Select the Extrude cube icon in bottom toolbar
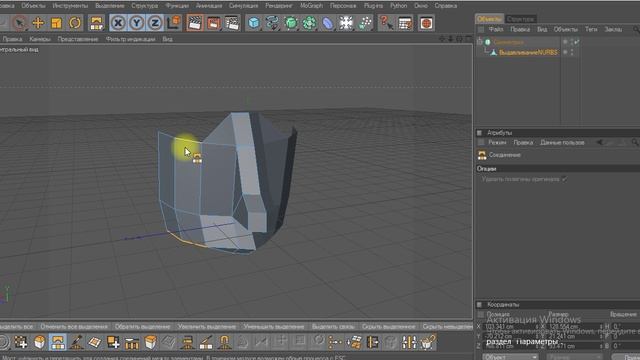 pos(150,342)
